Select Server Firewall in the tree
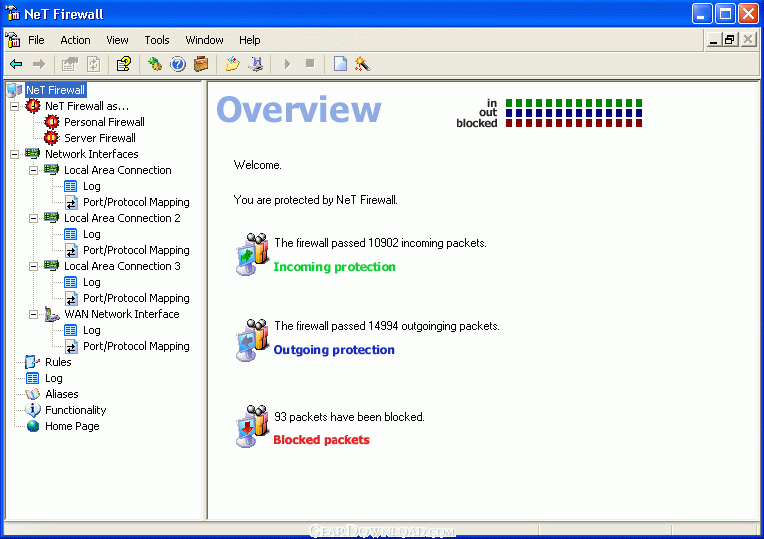764x539 pixels. point(100,138)
